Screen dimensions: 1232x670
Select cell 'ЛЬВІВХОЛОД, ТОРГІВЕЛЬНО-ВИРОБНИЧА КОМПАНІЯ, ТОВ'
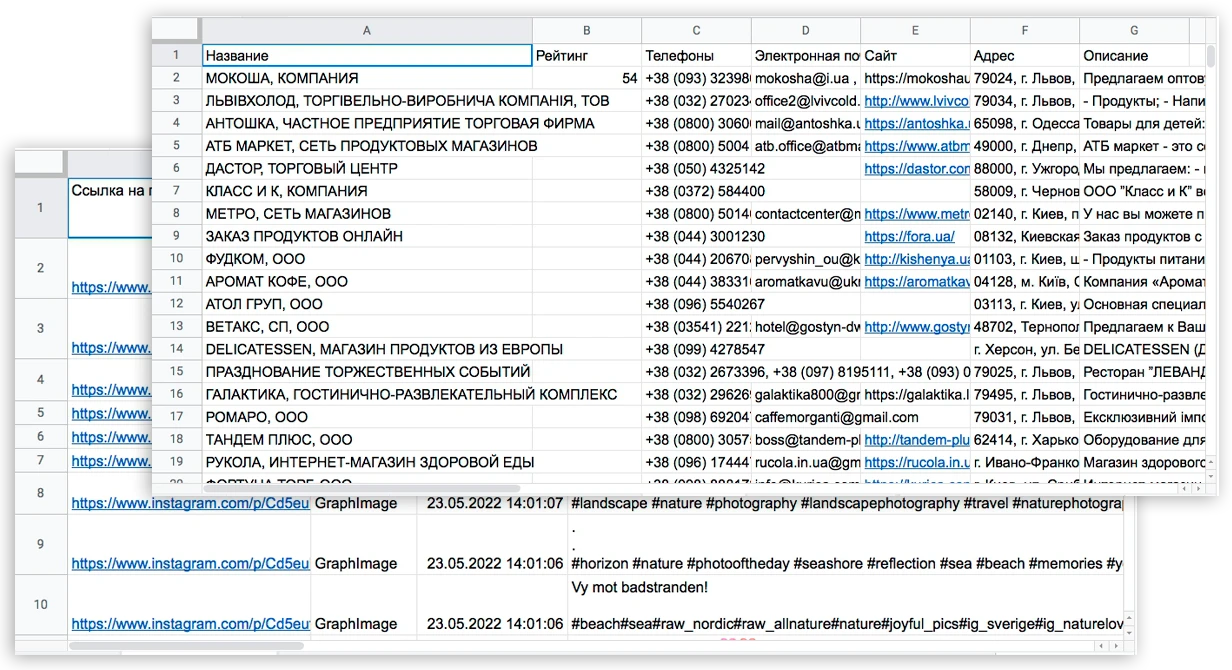coord(366,101)
